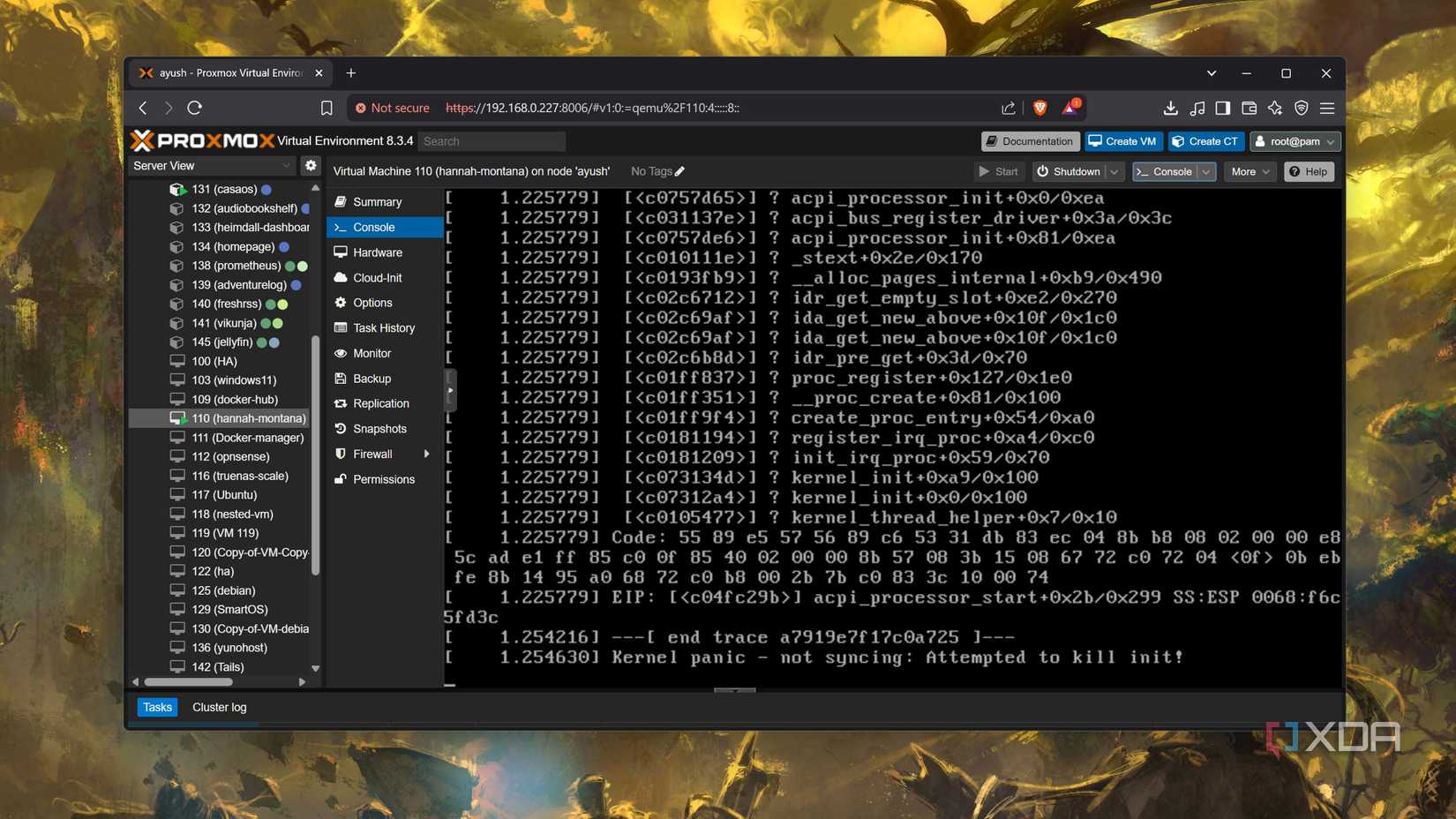Open Permissions for the VM
Image resolution: width=1456 pixels, height=819 pixels.
coord(384,479)
